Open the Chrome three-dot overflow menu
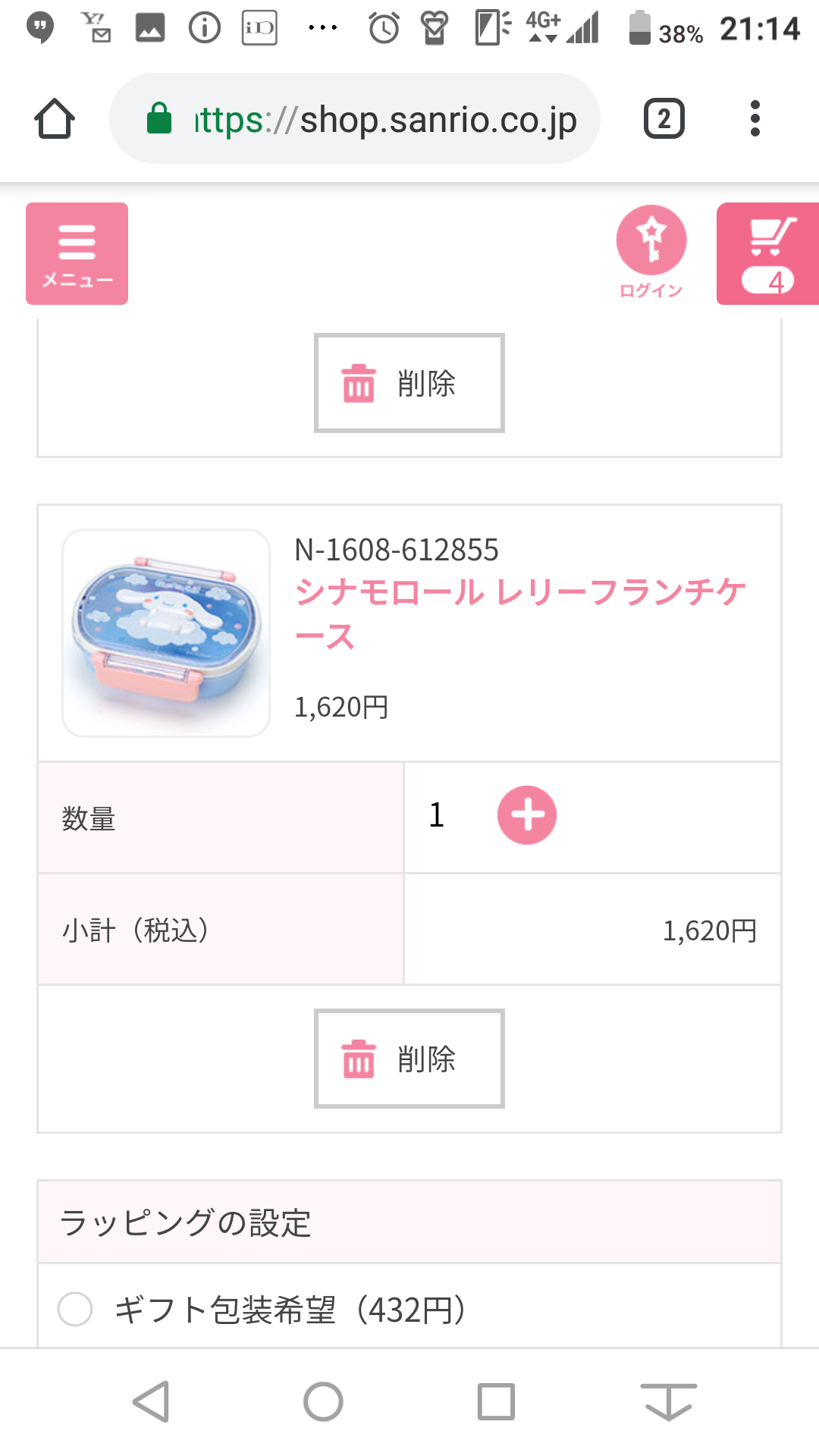This screenshot has height=1456, width=819. (x=755, y=119)
